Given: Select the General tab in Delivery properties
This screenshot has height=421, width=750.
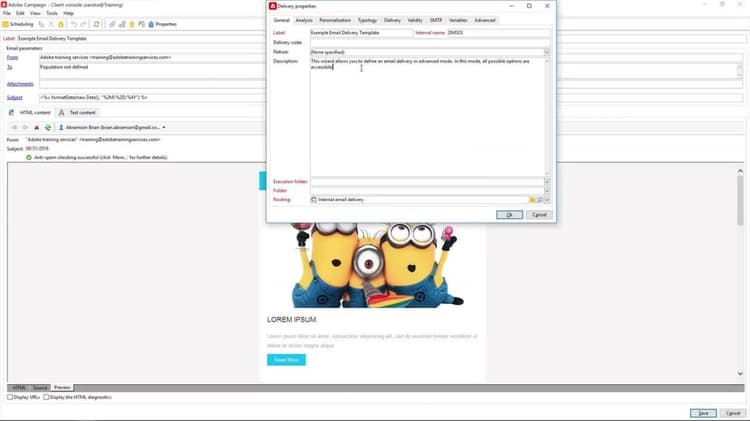Looking at the screenshot, I should 281,20.
